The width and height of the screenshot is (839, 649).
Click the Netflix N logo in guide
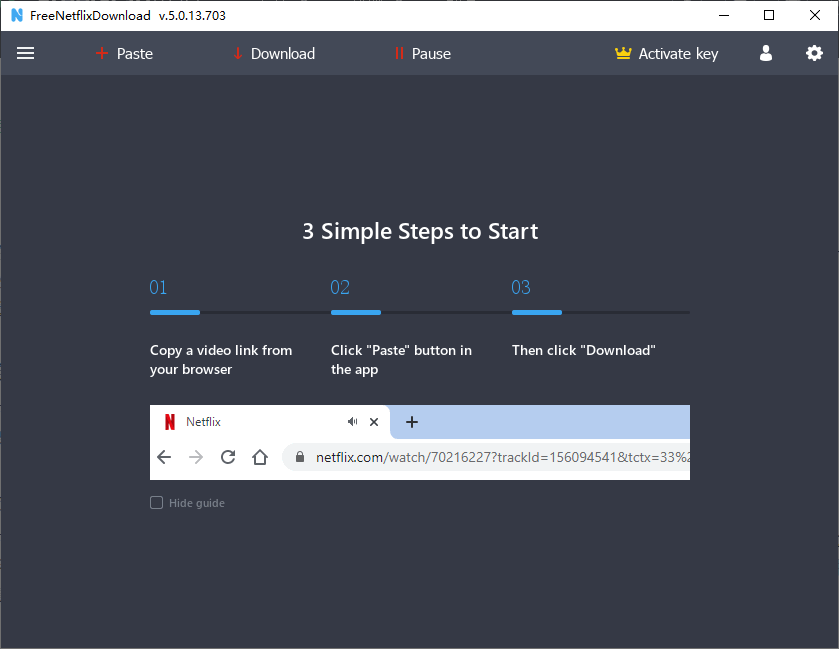point(170,422)
